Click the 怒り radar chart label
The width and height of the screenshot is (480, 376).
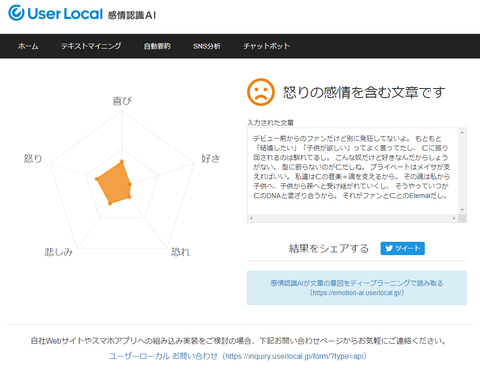click(33, 158)
